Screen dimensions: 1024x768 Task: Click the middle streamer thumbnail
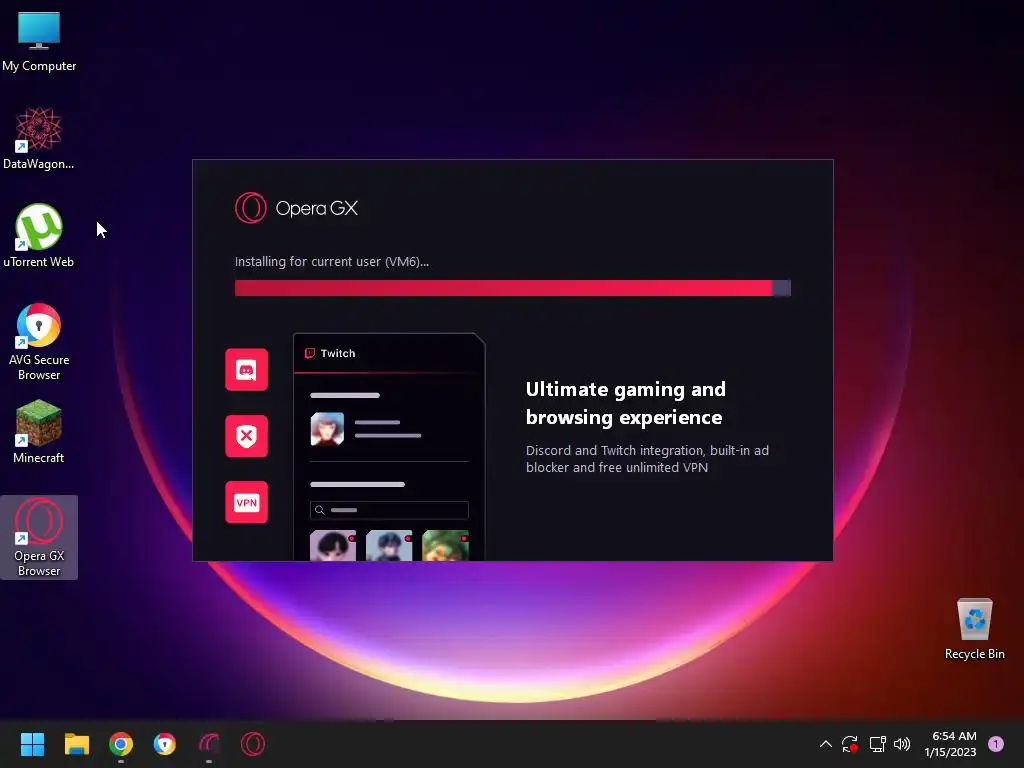[389, 546]
